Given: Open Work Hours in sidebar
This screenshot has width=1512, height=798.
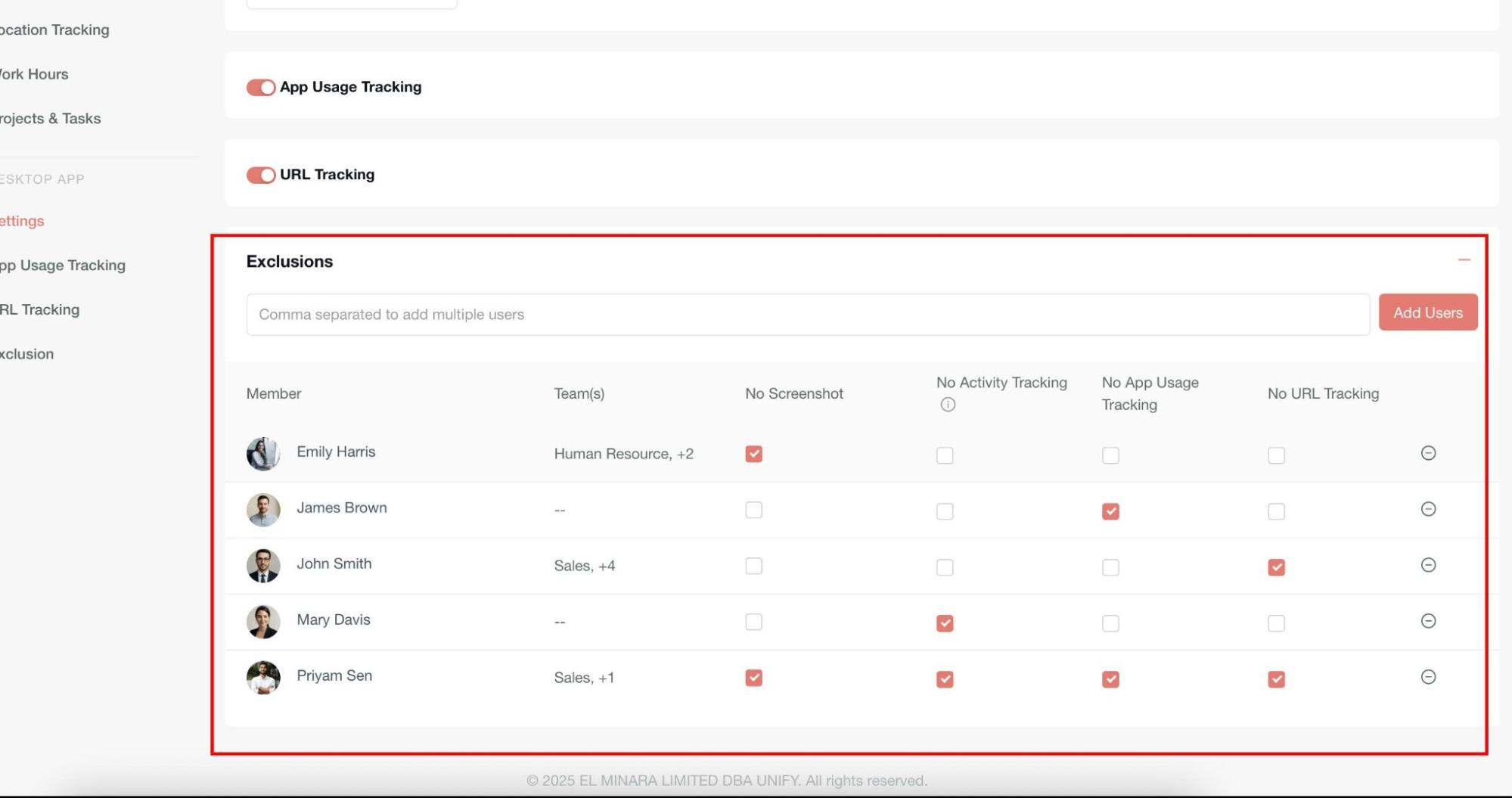Looking at the screenshot, I should [x=34, y=74].
